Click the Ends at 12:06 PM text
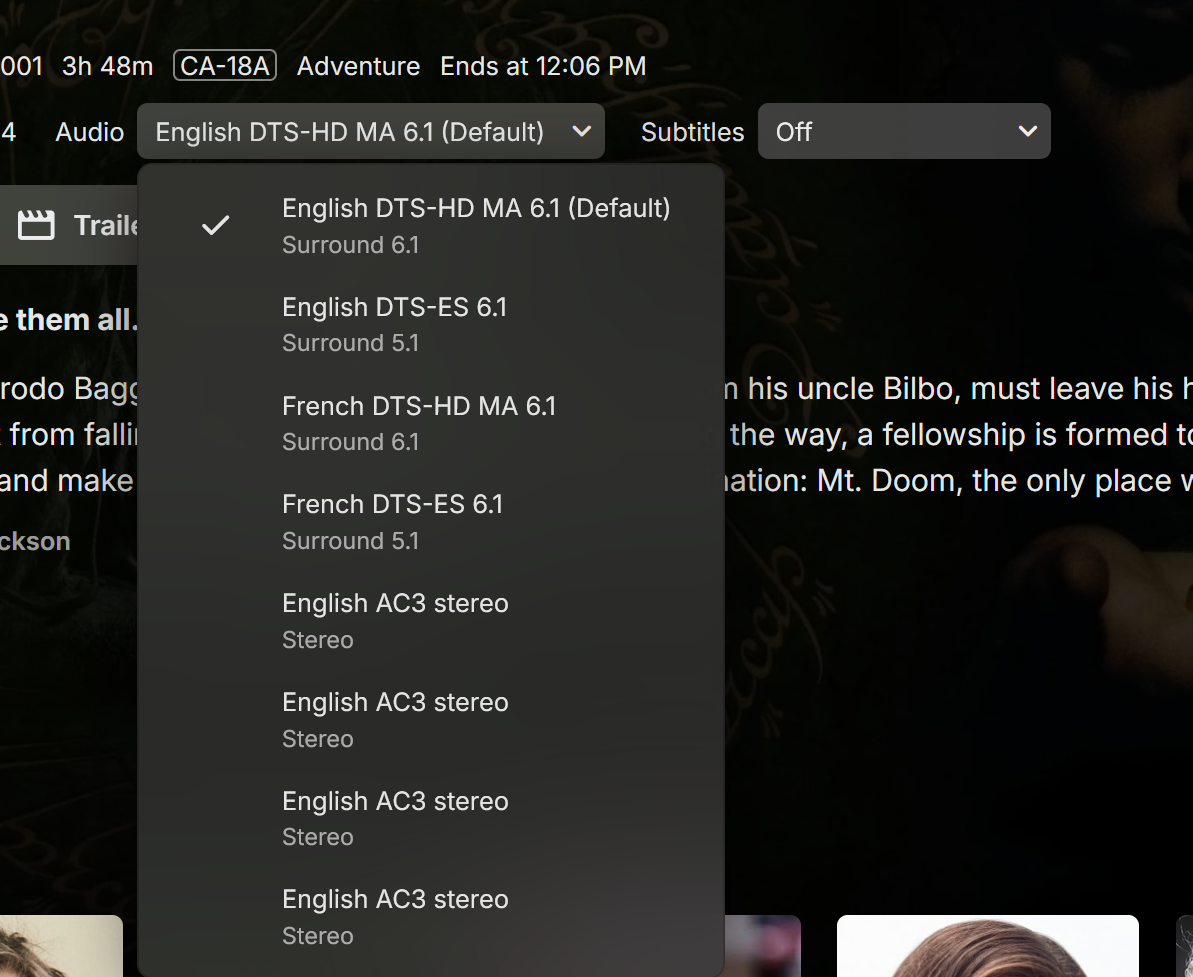This screenshot has width=1193, height=977. tap(543, 66)
